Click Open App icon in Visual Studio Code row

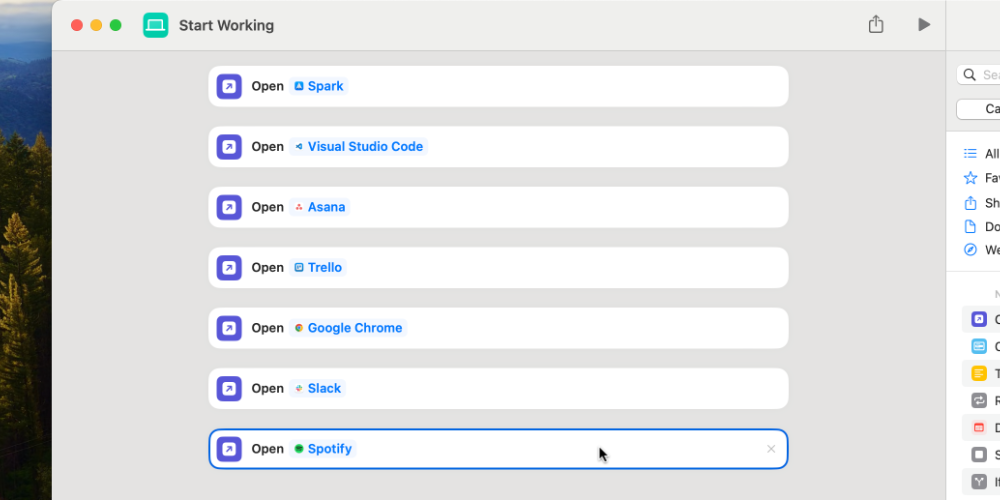[x=229, y=147]
